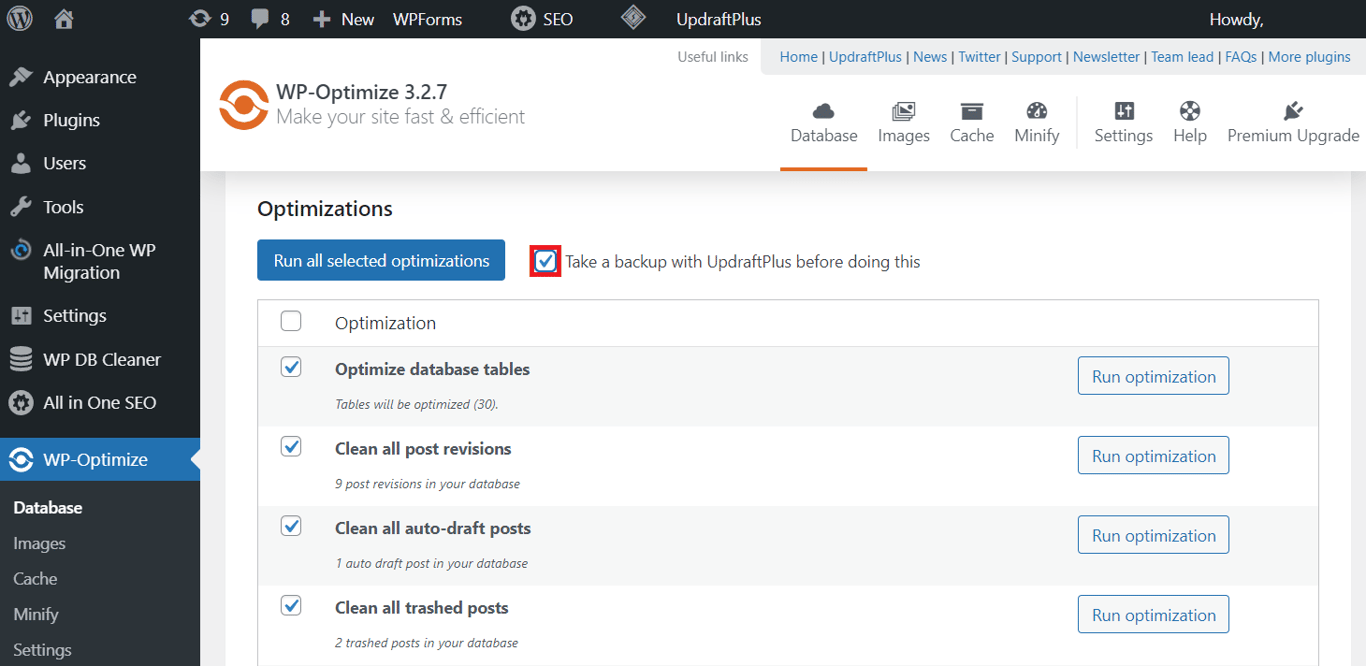
Task: Click the Minify icon in WP-Optimize header
Action: 1036,112
